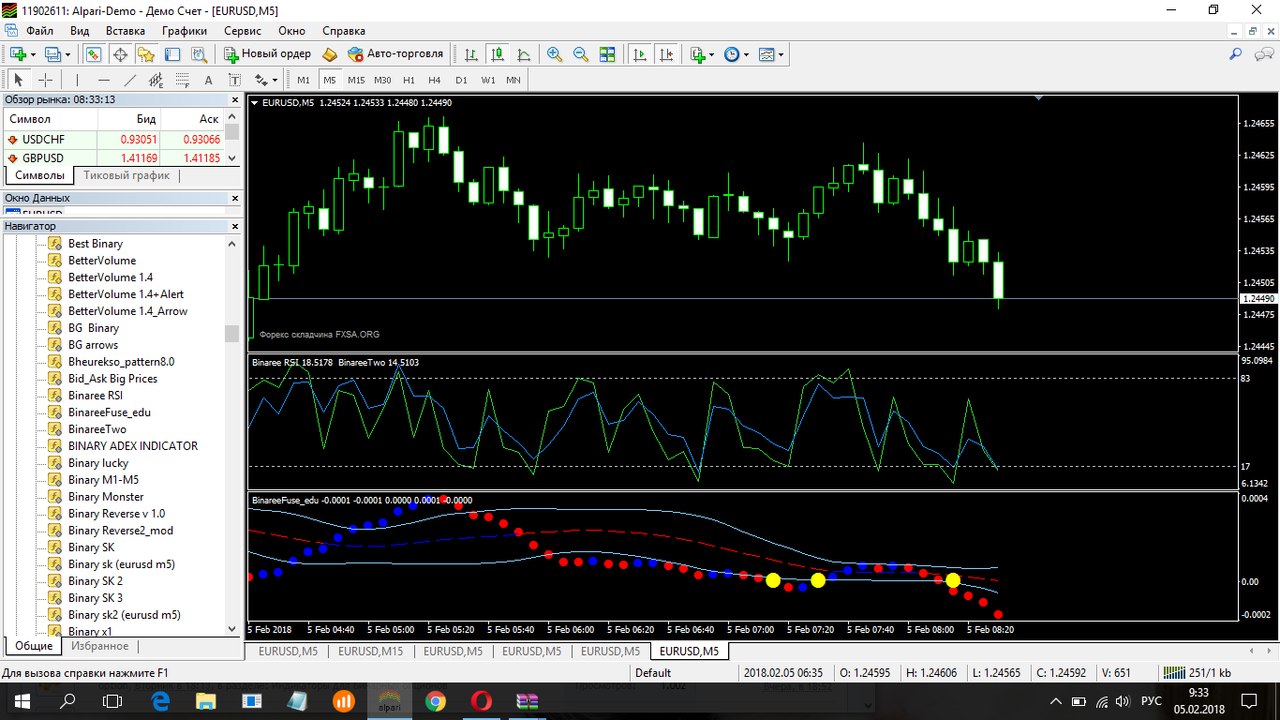Viewport: 1280px width, 720px height.
Task: Switch chart to line chart type
Action: 524,54
